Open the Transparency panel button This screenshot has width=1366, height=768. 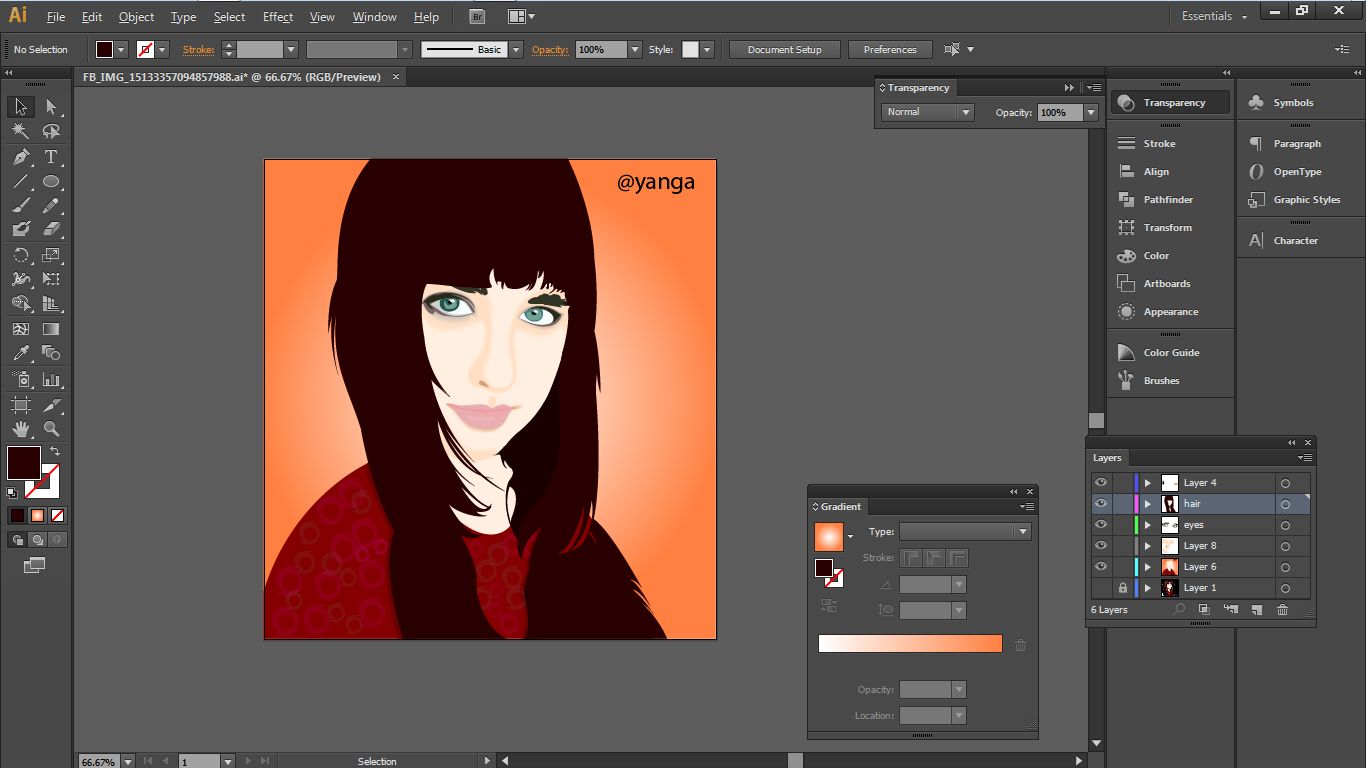(x=1171, y=102)
